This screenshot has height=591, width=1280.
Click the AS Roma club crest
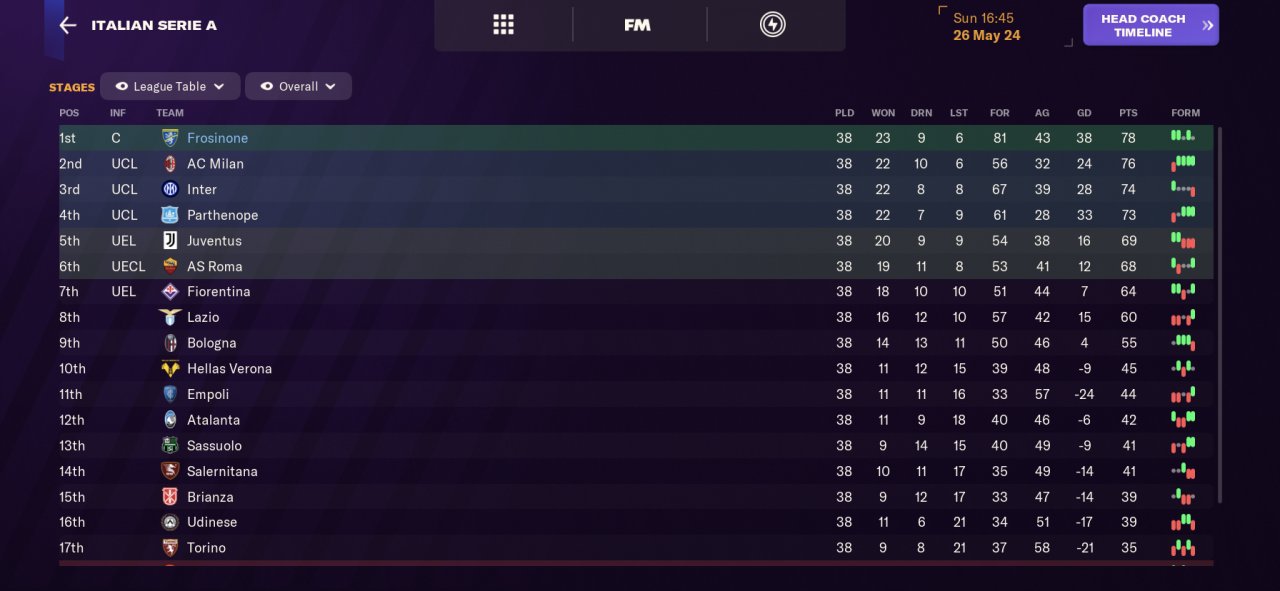click(170, 266)
